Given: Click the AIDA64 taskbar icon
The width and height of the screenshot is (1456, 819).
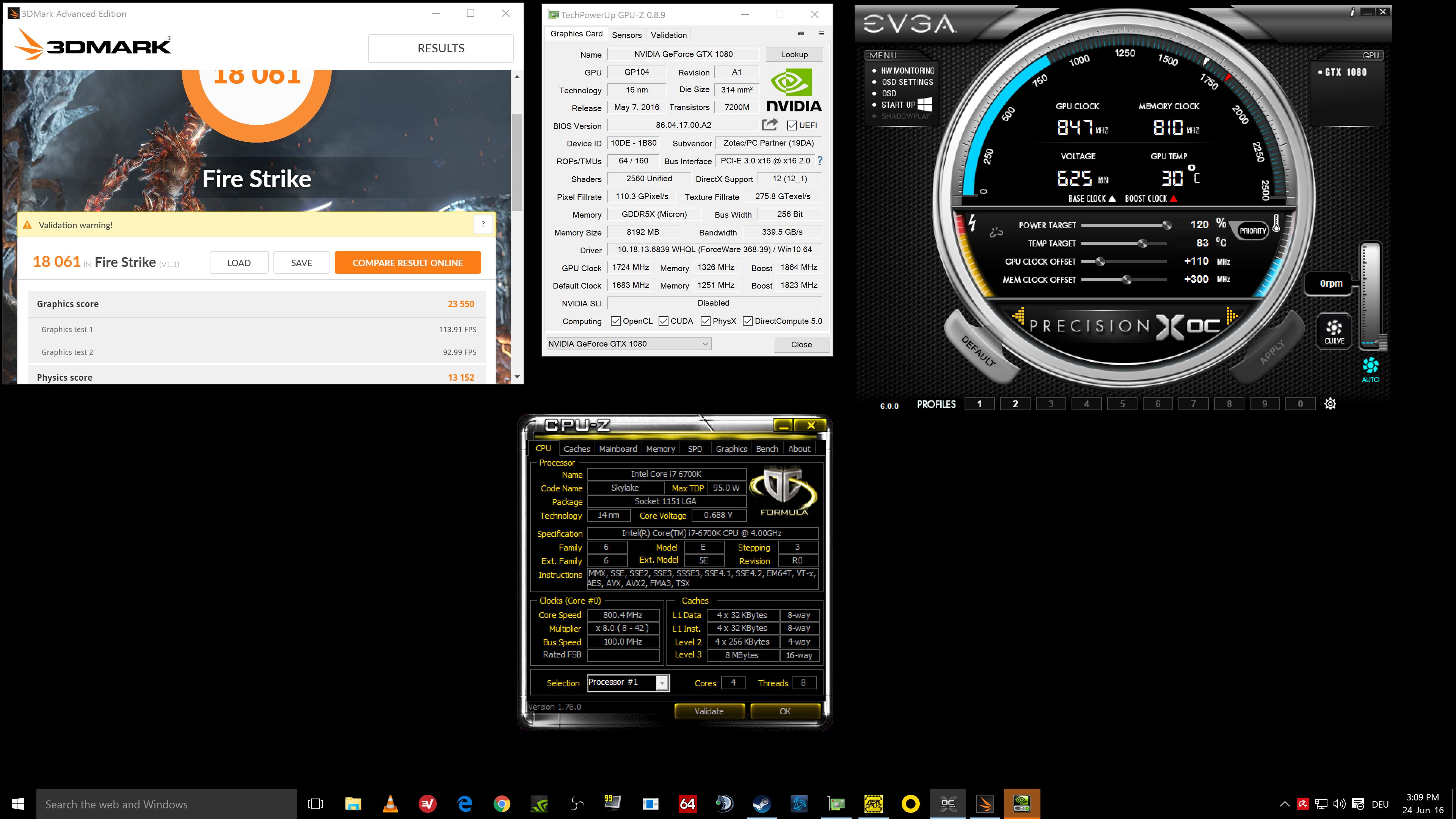Looking at the screenshot, I should click(x=687, y=804).
